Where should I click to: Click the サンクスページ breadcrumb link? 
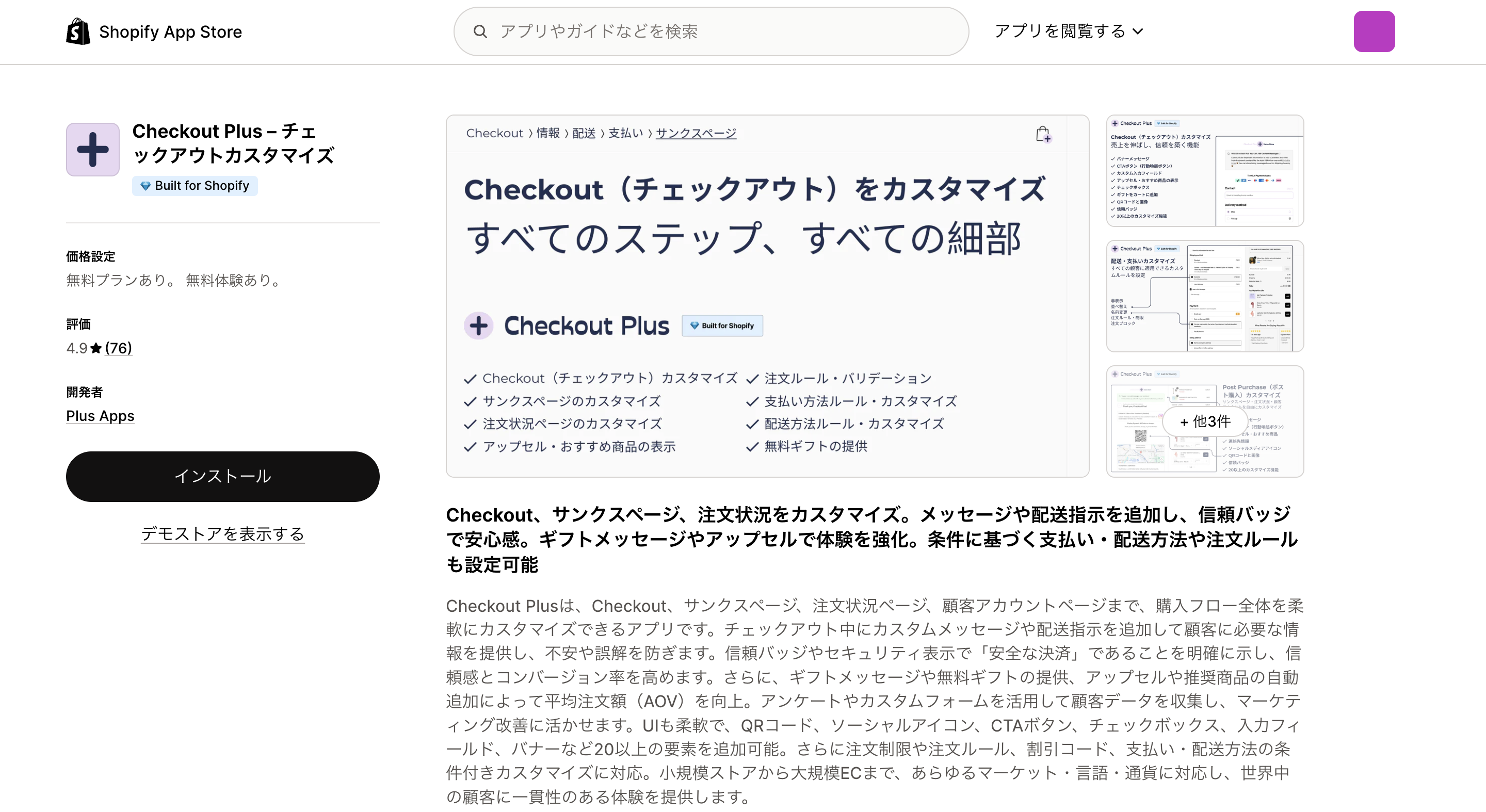(695, 133)
